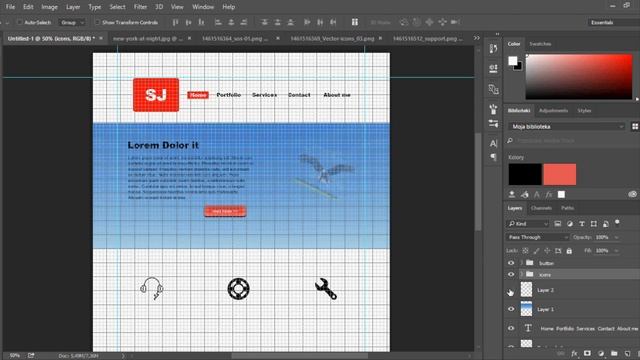Enable Show Transform Controls checkbox
The height and width of the screenshot is (360, 640).
pos(97,22)
